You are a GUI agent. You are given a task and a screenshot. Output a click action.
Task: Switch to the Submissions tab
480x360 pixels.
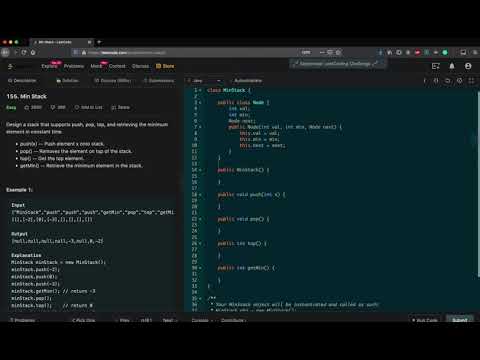coord(159,81)
